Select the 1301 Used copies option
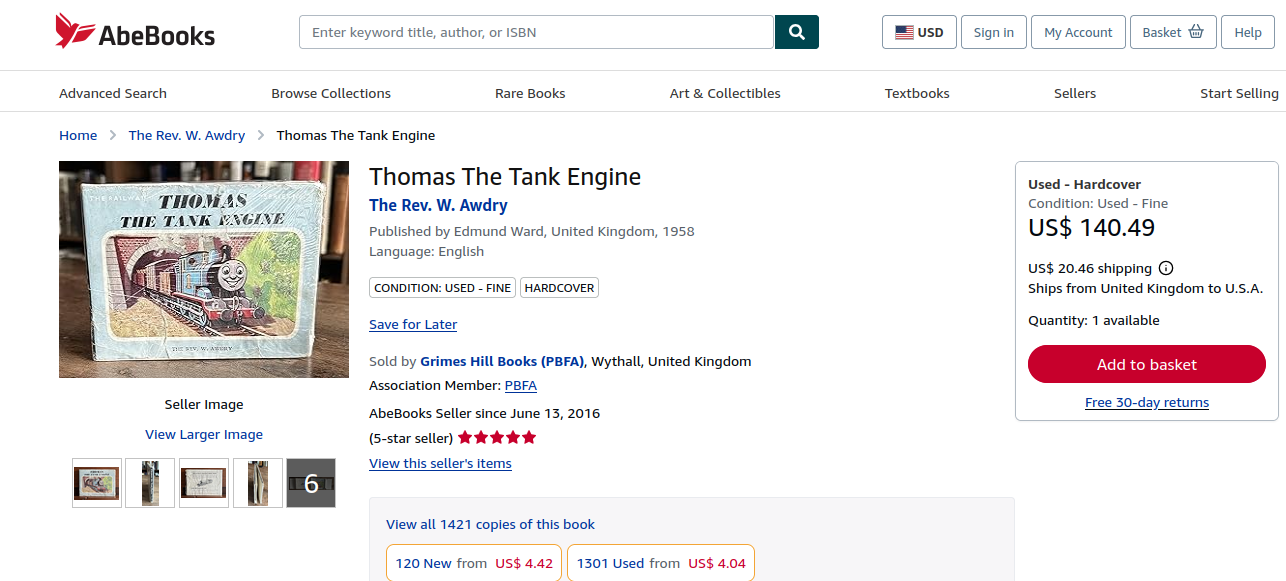The image size is (1286, 581). (661, 563)
